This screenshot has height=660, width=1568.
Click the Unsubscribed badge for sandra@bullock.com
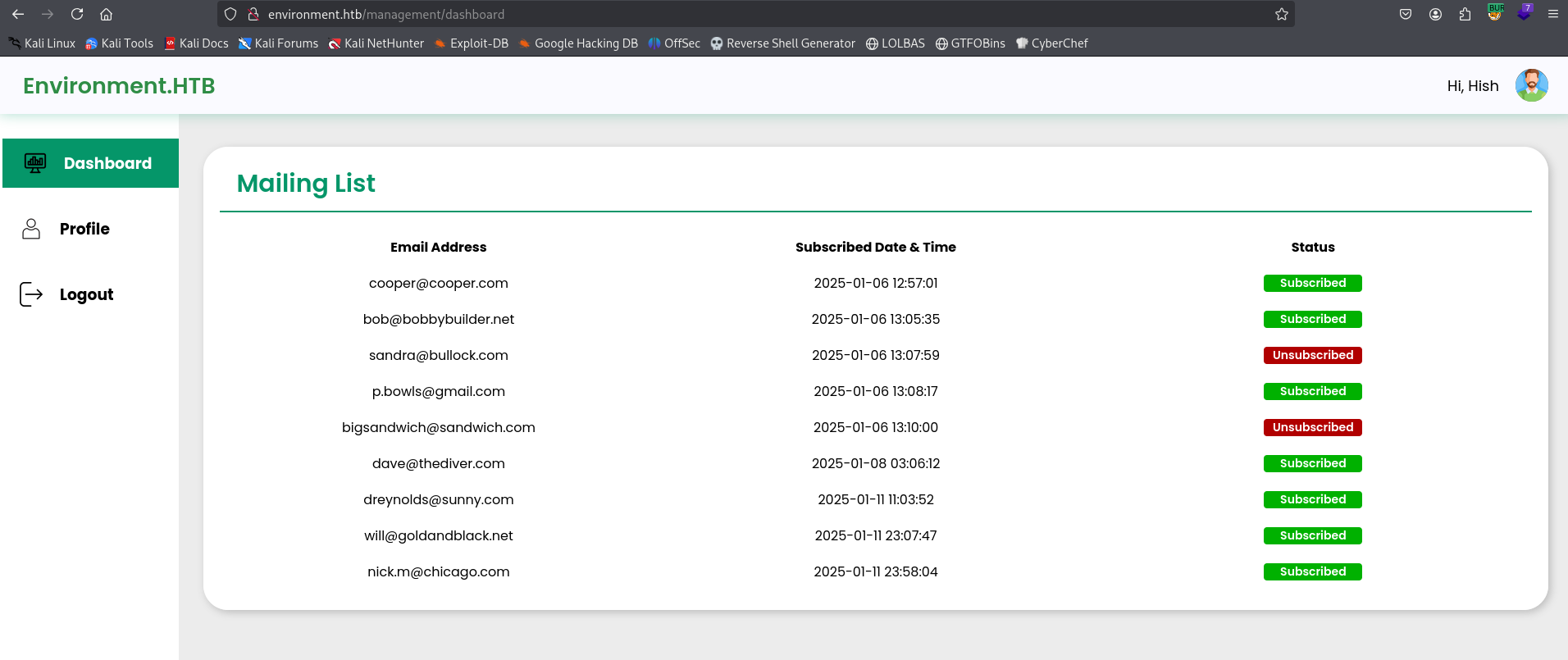pos(1312,355)
